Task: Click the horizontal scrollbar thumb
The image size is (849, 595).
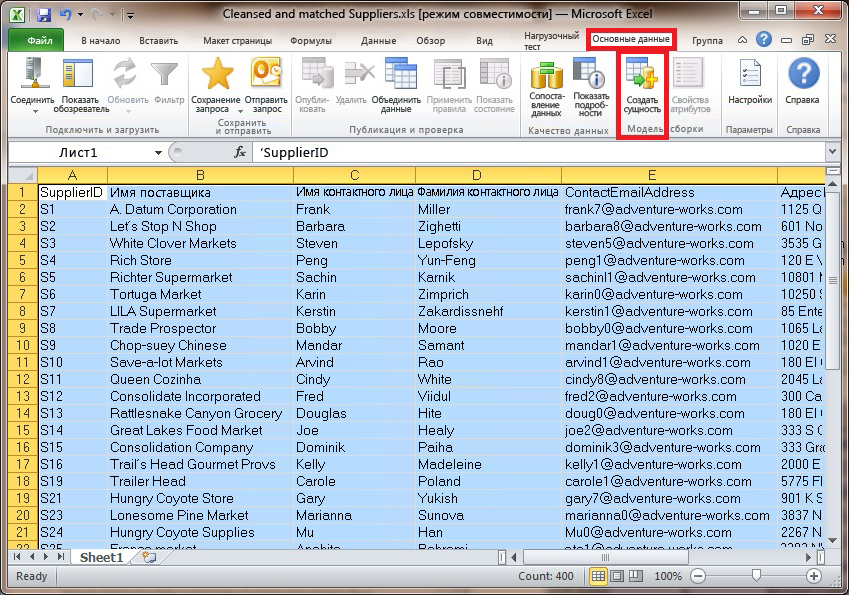Action: point(606,557)
